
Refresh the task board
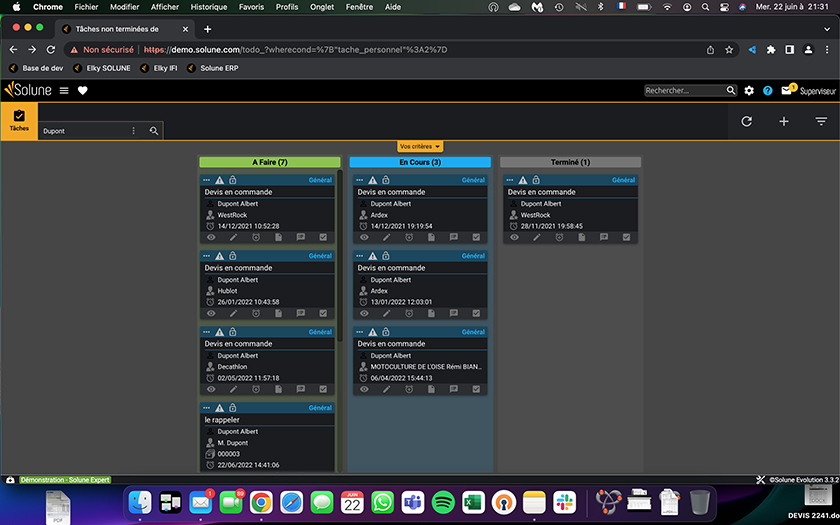746,121
